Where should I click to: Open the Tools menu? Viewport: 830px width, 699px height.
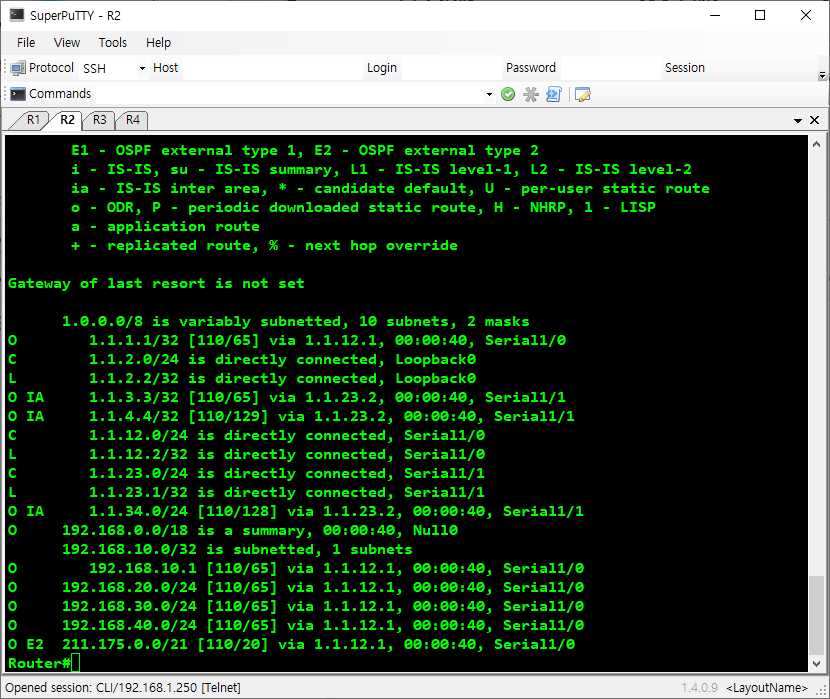pyautogui.click(x=113, y=43)
